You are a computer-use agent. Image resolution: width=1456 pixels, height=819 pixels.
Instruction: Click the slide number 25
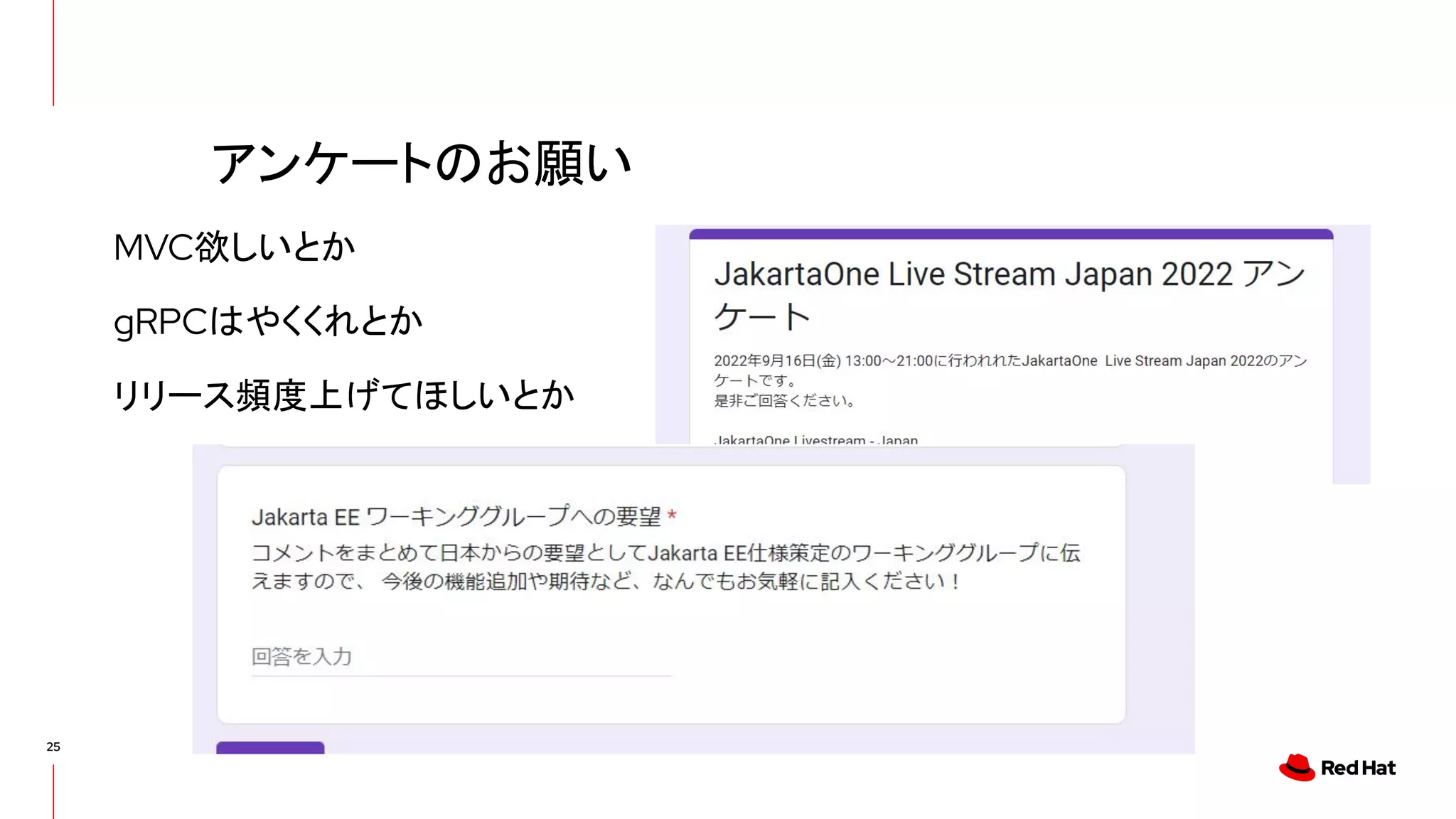(x=53, y=746)
